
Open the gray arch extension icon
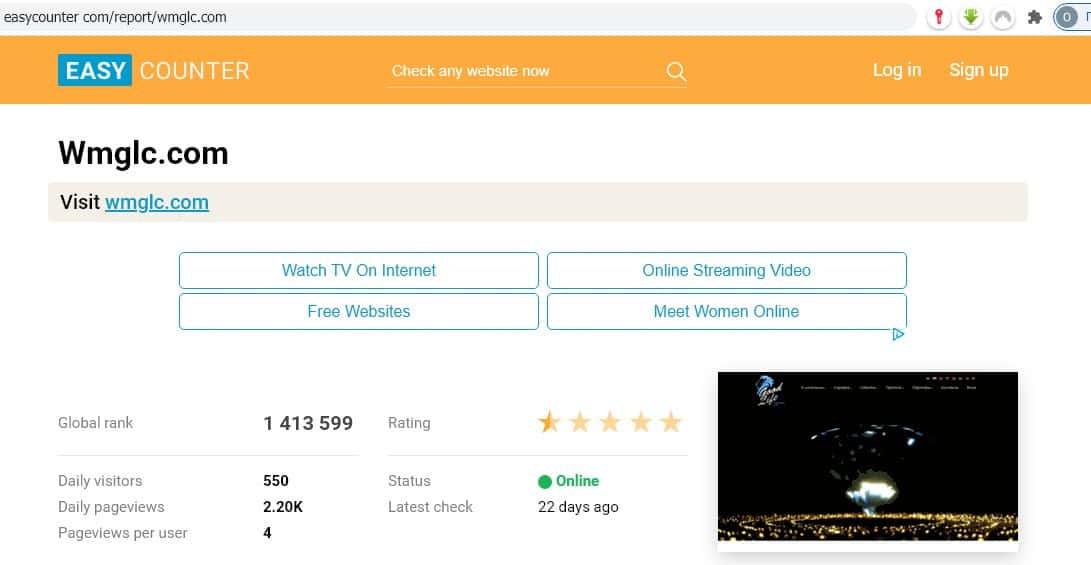1002,17
